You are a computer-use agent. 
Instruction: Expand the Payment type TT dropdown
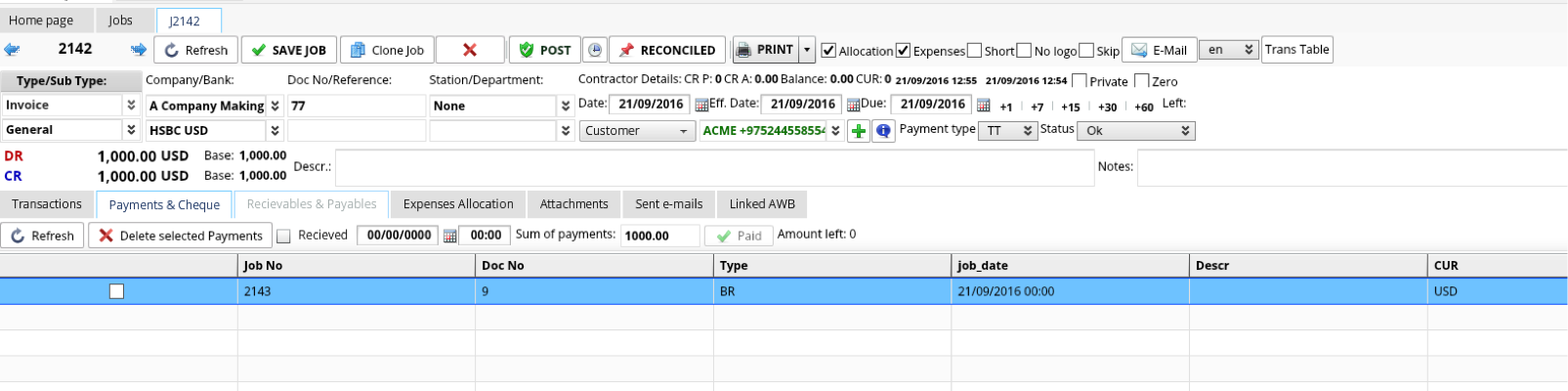click(1009, 131)
